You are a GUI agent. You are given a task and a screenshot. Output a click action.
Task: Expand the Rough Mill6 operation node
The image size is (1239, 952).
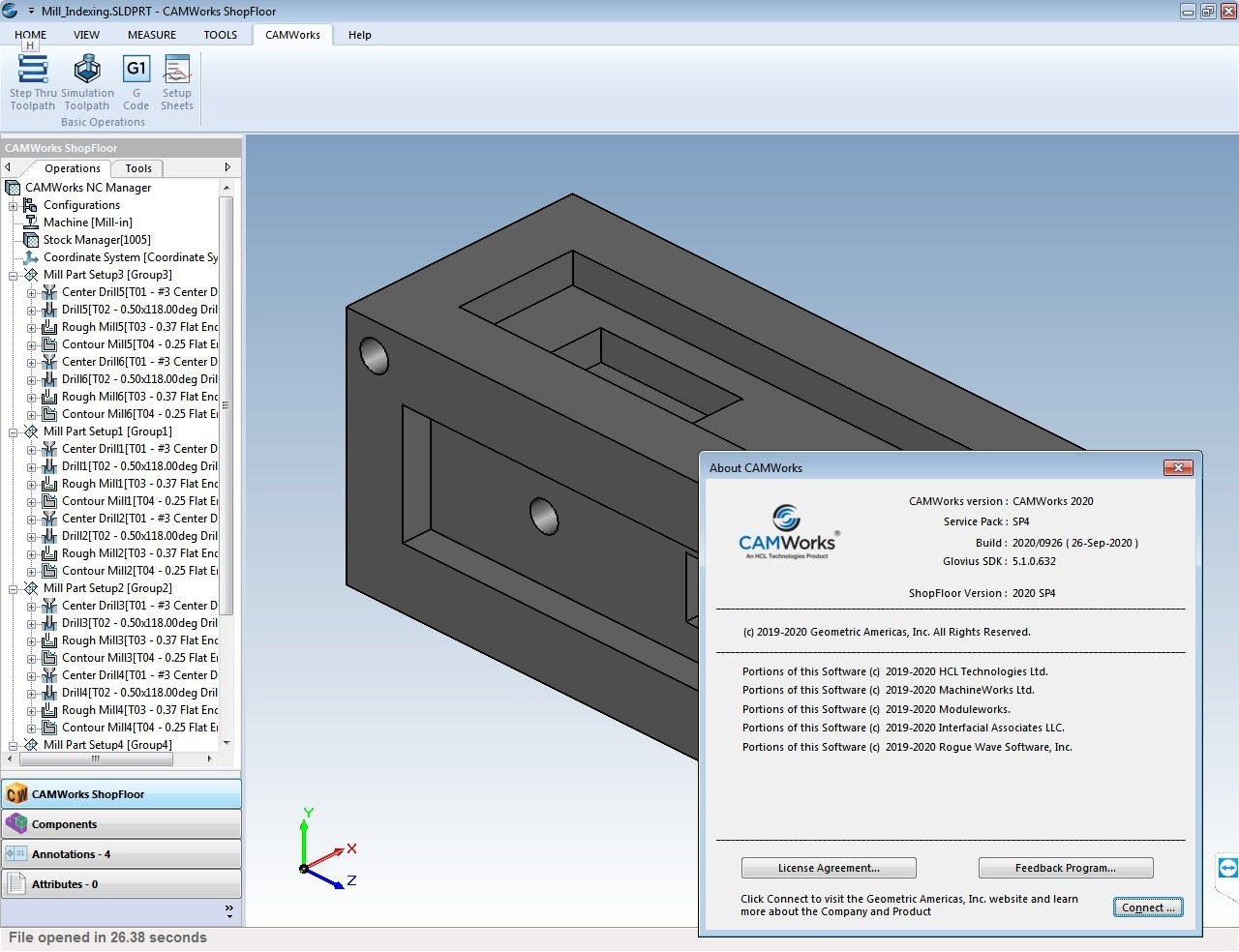pos(31,398)
